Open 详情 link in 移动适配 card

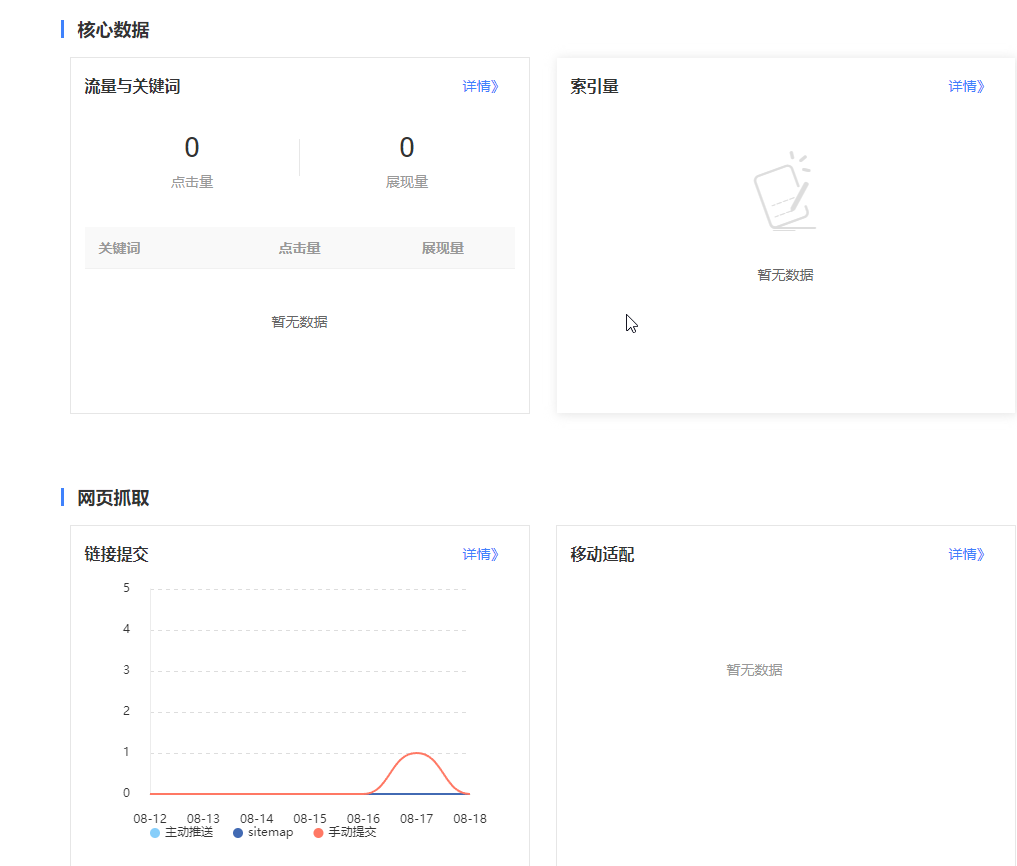point(966,555)
